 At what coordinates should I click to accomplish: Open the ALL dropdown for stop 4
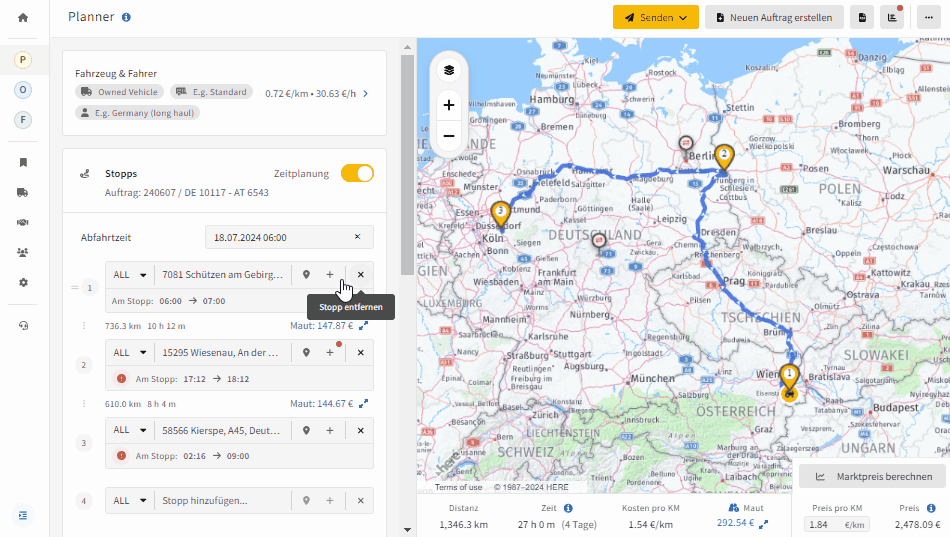click(130, 501)
